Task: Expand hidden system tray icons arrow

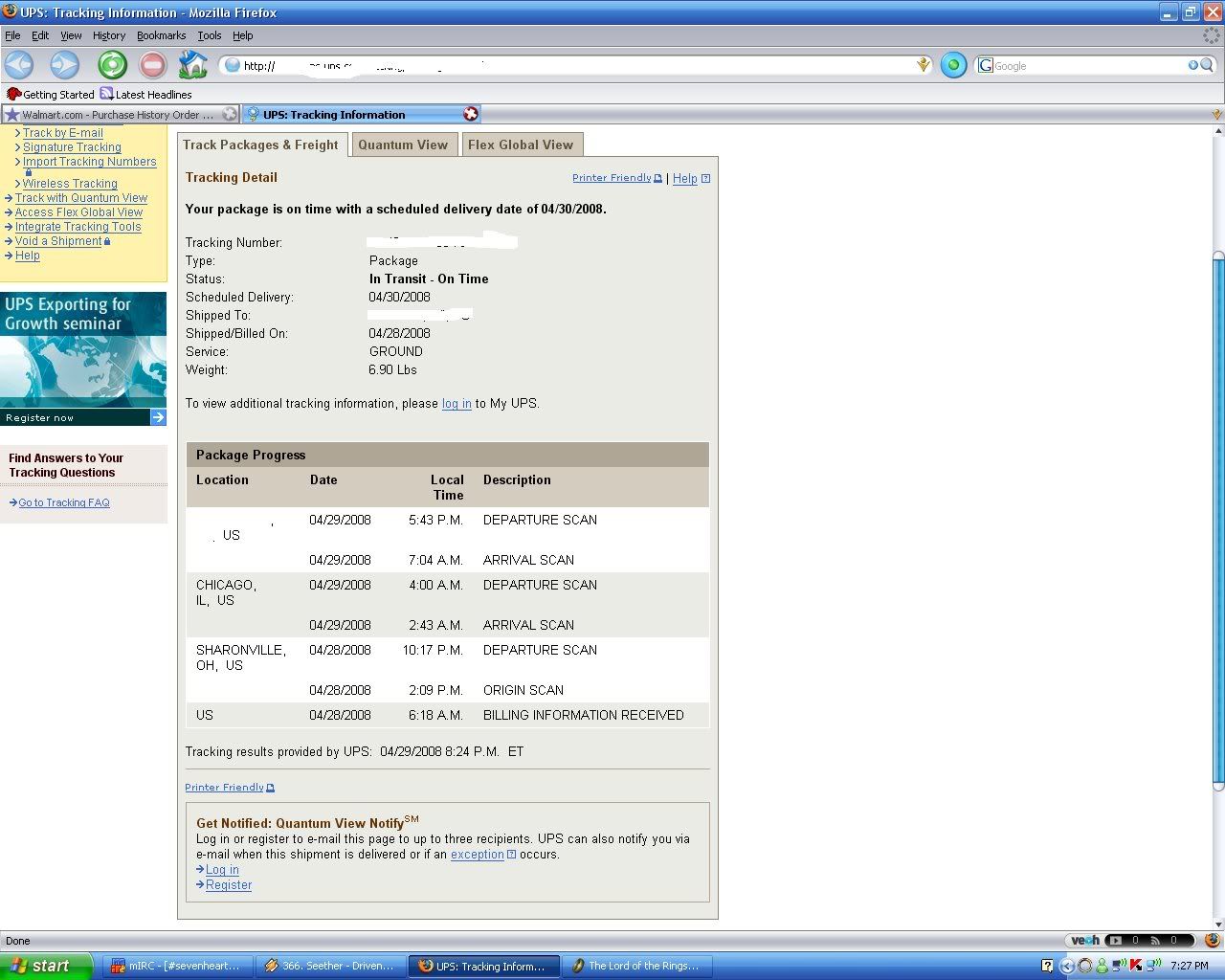Action: point(1067,966)
